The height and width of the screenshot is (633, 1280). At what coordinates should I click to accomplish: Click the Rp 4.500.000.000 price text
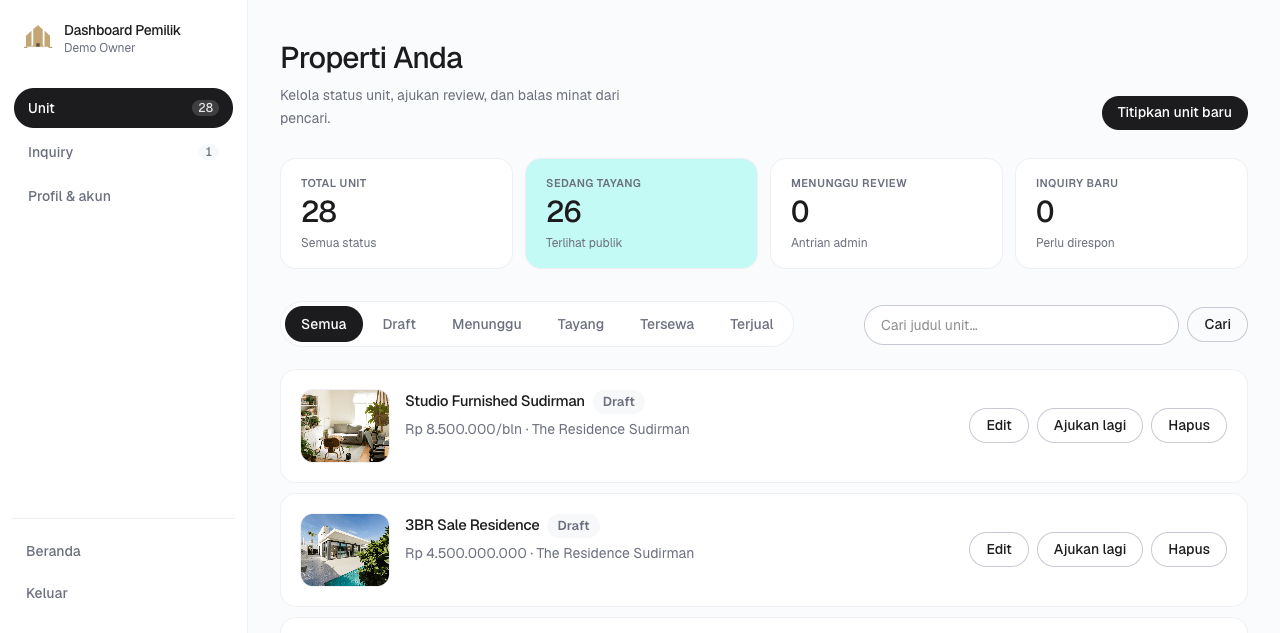(x=466, y=553)
